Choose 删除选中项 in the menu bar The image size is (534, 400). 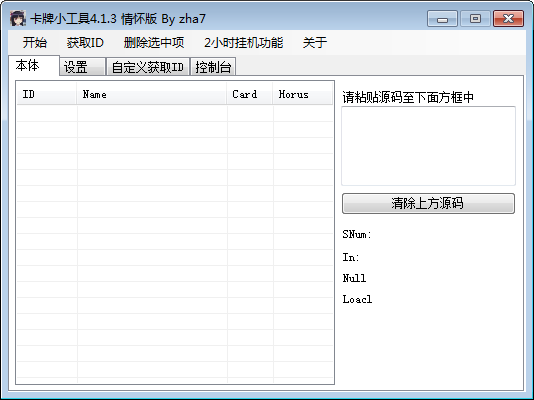(x=154, y=43)
